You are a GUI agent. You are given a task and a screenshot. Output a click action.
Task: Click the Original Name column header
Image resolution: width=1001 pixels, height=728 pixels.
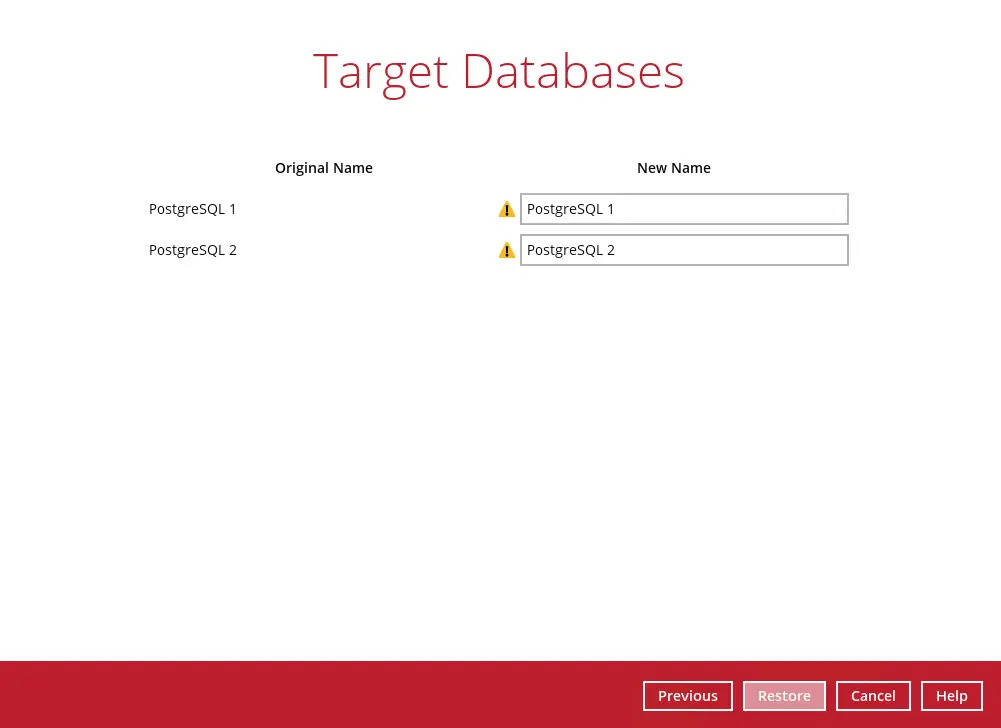click(323, 168)
